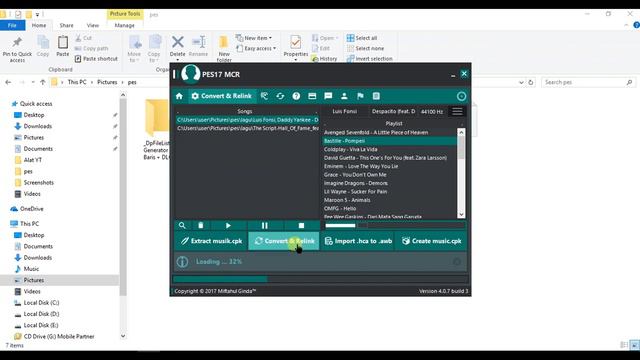Select The Script Hall_Of_Fame song path

(247, 128)
